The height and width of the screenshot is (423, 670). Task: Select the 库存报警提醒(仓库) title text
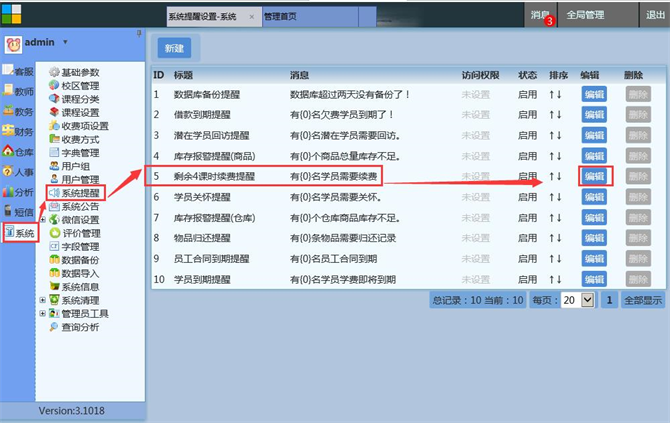pyautogui.click(x=215, y=218)
